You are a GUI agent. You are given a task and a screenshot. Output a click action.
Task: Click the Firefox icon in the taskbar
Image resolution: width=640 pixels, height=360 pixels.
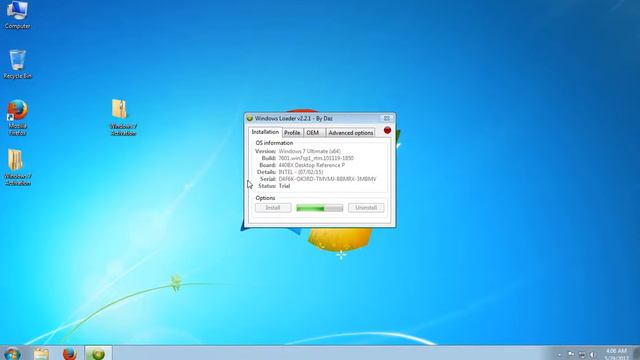pos(70,354)
